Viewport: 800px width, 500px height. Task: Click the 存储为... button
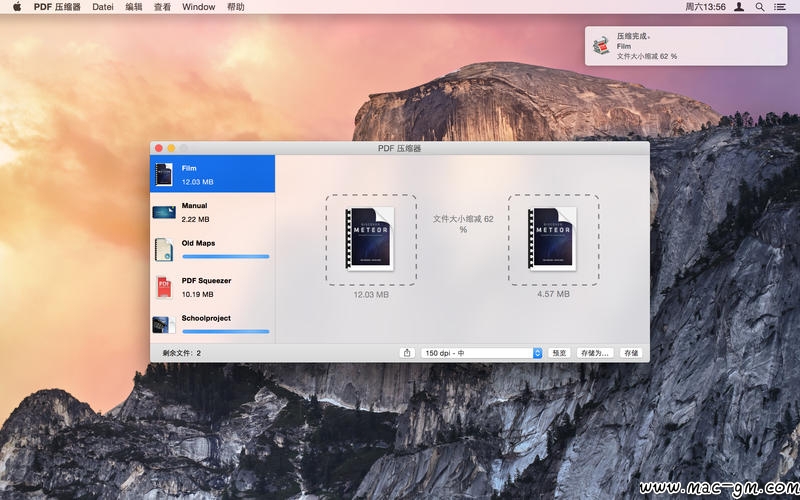[595, 353]
